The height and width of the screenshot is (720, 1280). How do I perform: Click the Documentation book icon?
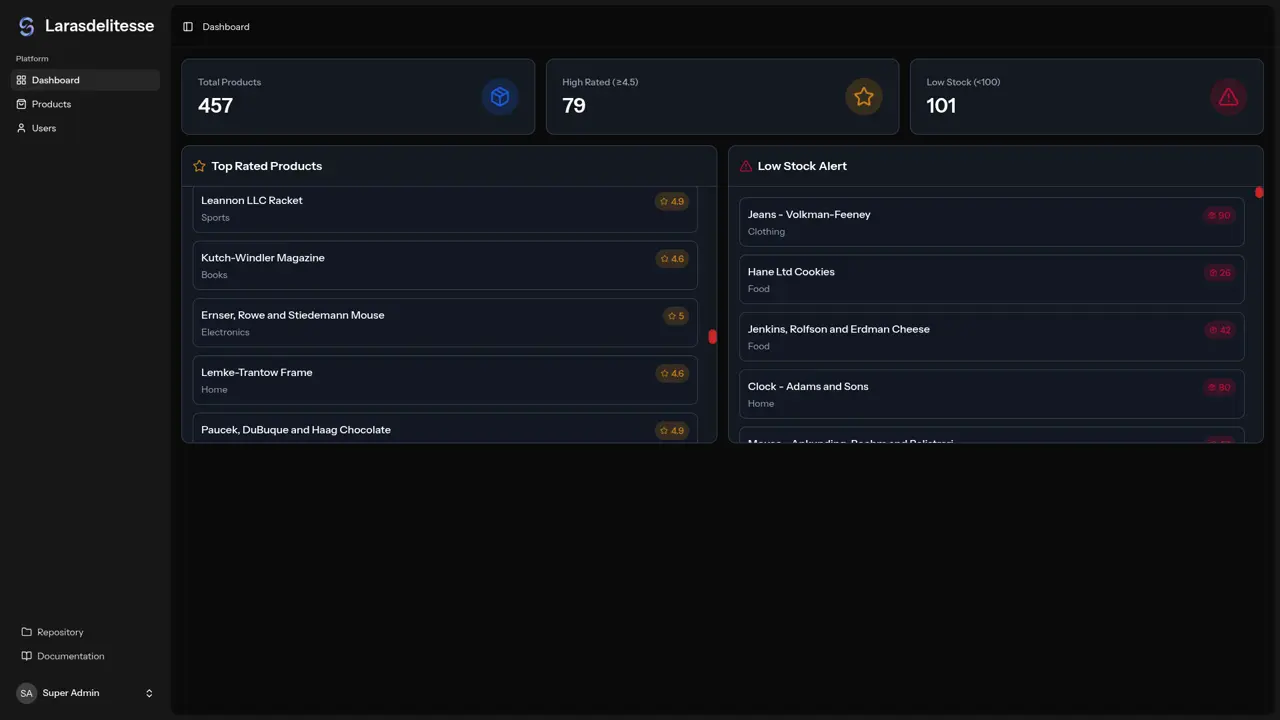(x=27, y=656)
